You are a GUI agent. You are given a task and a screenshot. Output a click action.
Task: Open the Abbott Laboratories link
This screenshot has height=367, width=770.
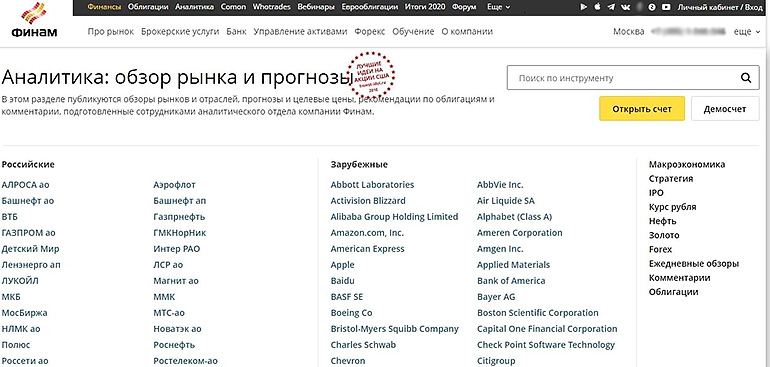tap(372, 185)
